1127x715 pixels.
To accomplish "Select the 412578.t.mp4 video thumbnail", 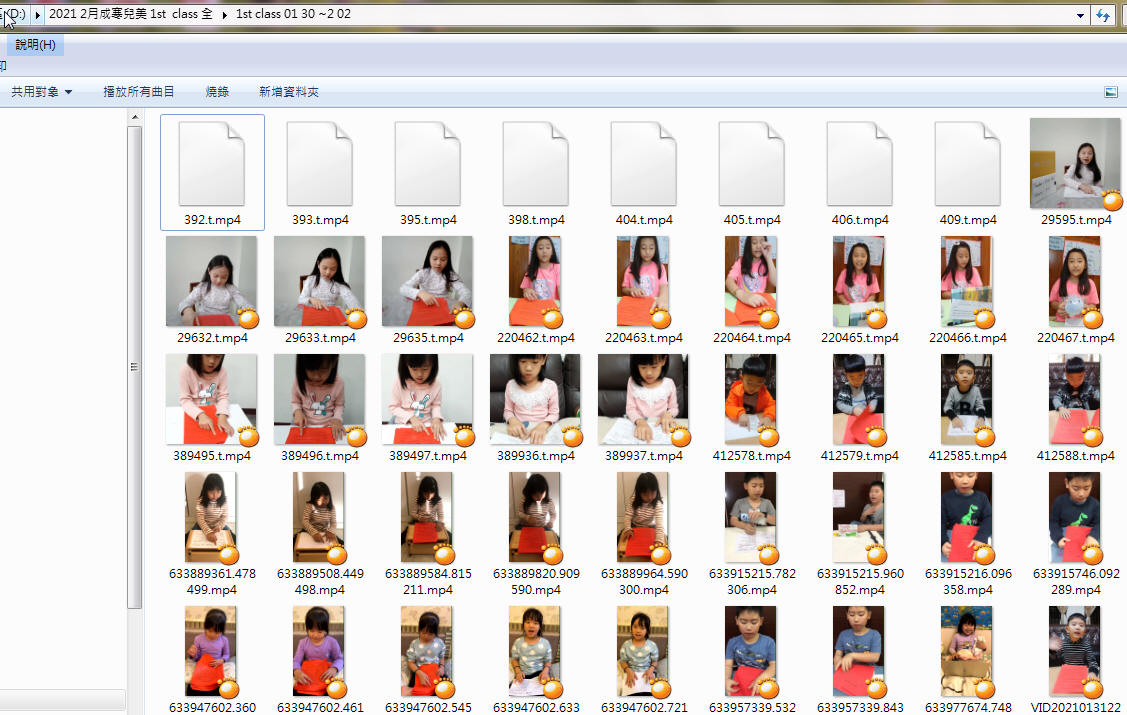I will tap(751, 399).
